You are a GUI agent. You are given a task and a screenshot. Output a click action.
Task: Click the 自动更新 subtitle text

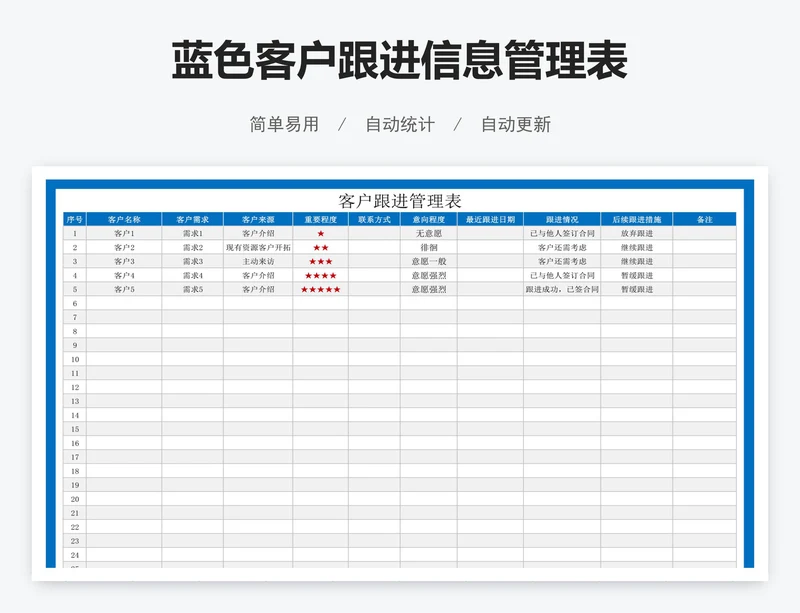(516, 124)
